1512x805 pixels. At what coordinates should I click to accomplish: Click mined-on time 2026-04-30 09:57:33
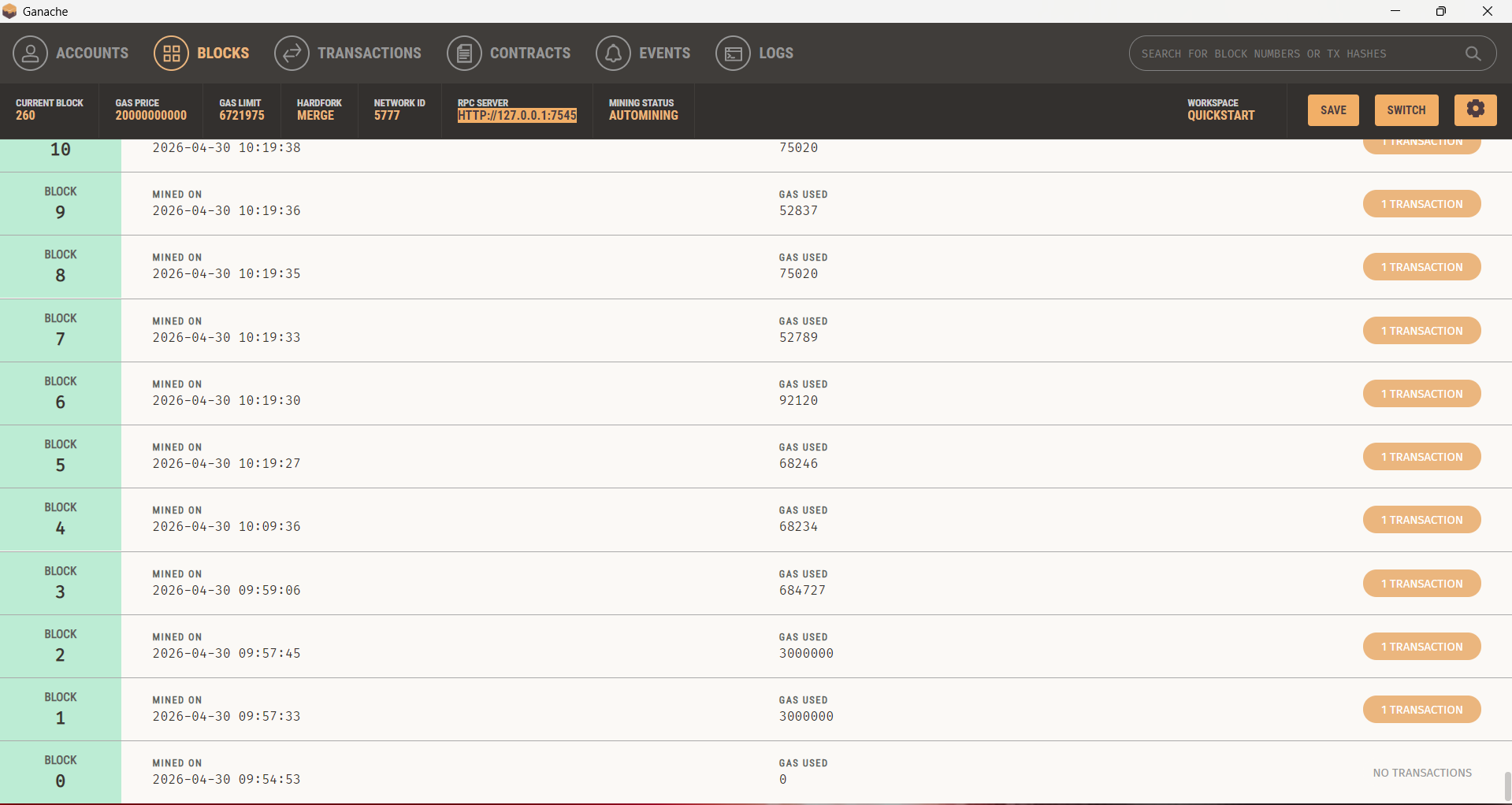226,716
